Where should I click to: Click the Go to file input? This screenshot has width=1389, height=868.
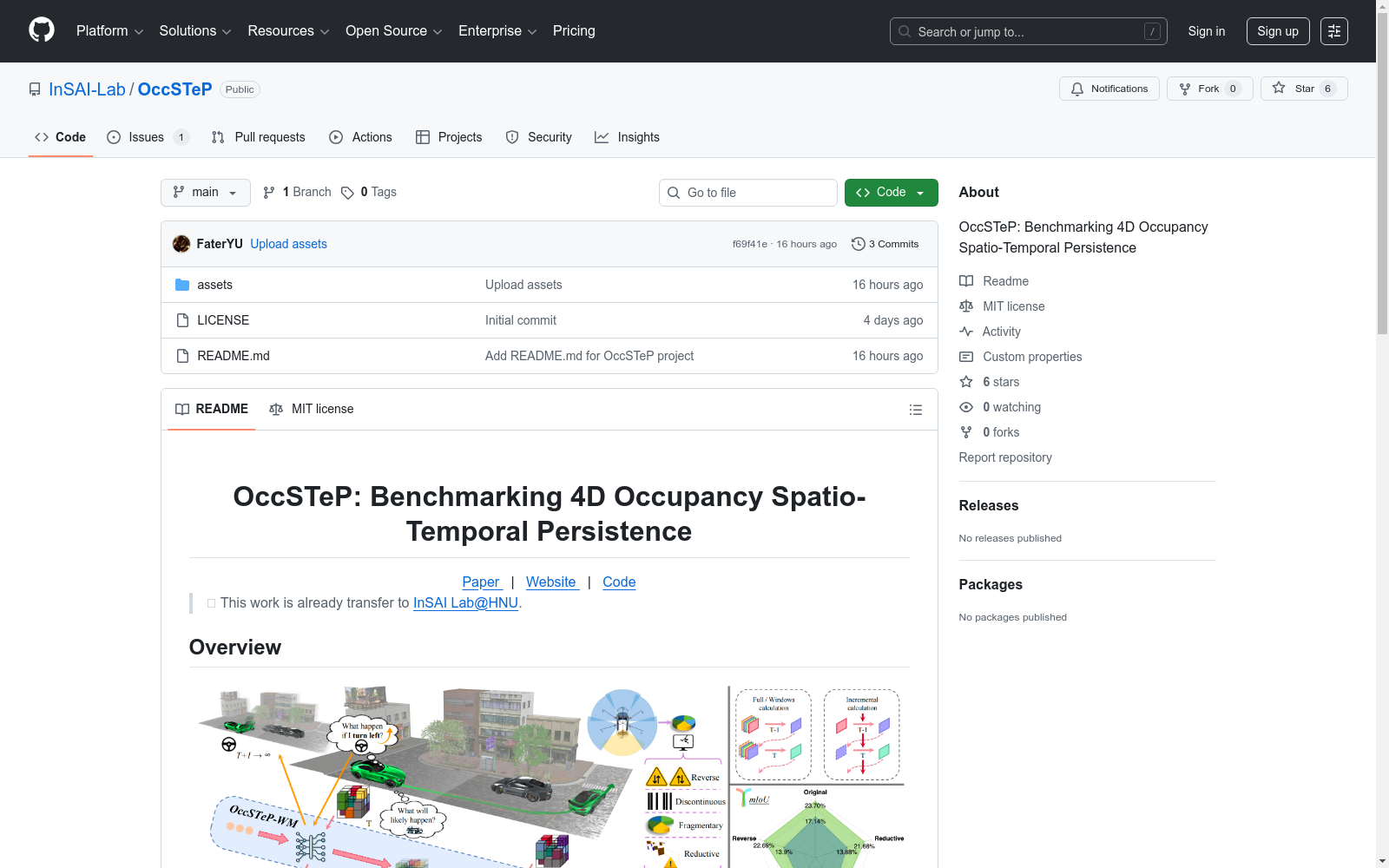[748, 193]
